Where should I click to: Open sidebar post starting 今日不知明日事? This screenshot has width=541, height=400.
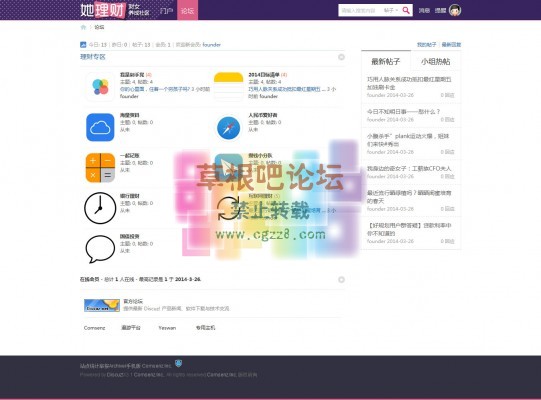403,111
